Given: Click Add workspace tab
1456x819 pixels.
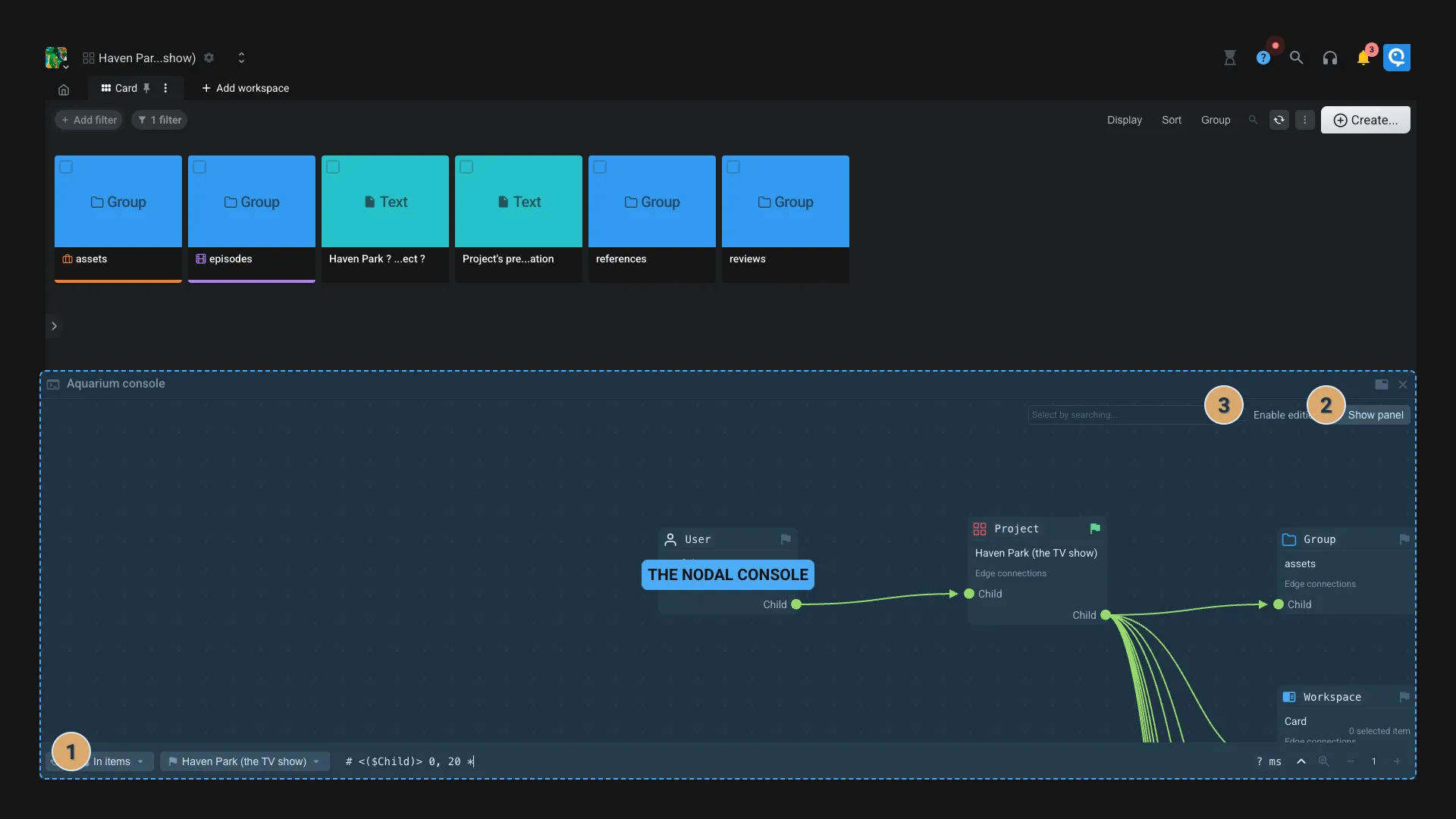Looking at the screenshot, I should (x=245, y=88).
